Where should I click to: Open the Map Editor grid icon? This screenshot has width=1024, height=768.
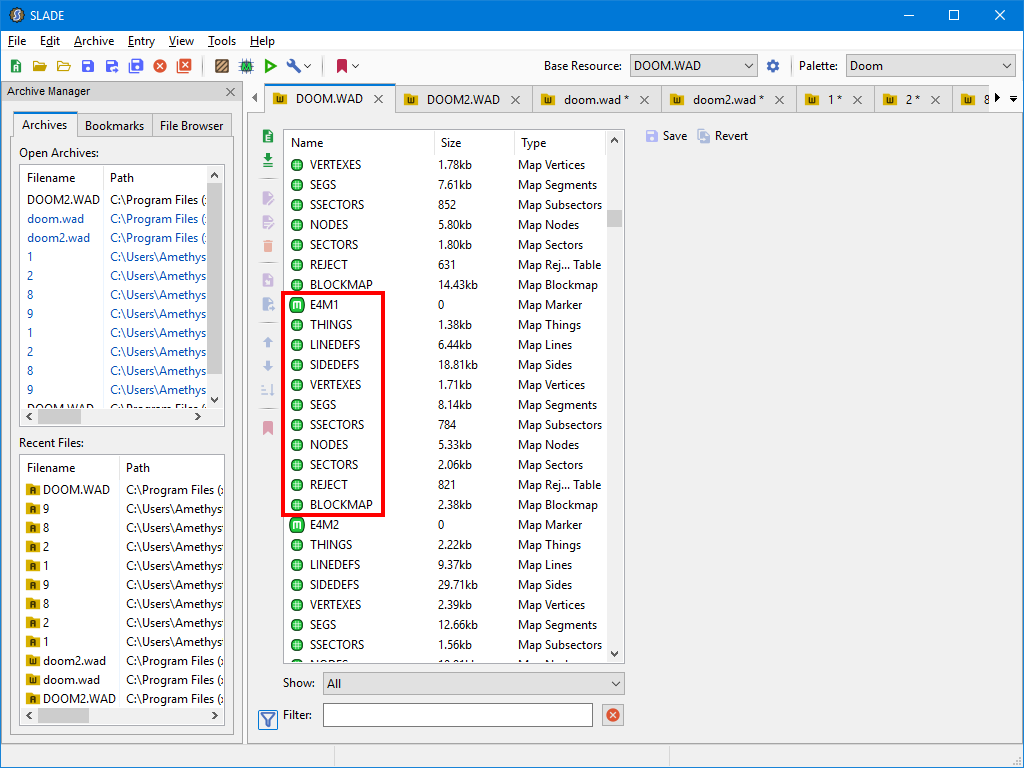[246, 66]
